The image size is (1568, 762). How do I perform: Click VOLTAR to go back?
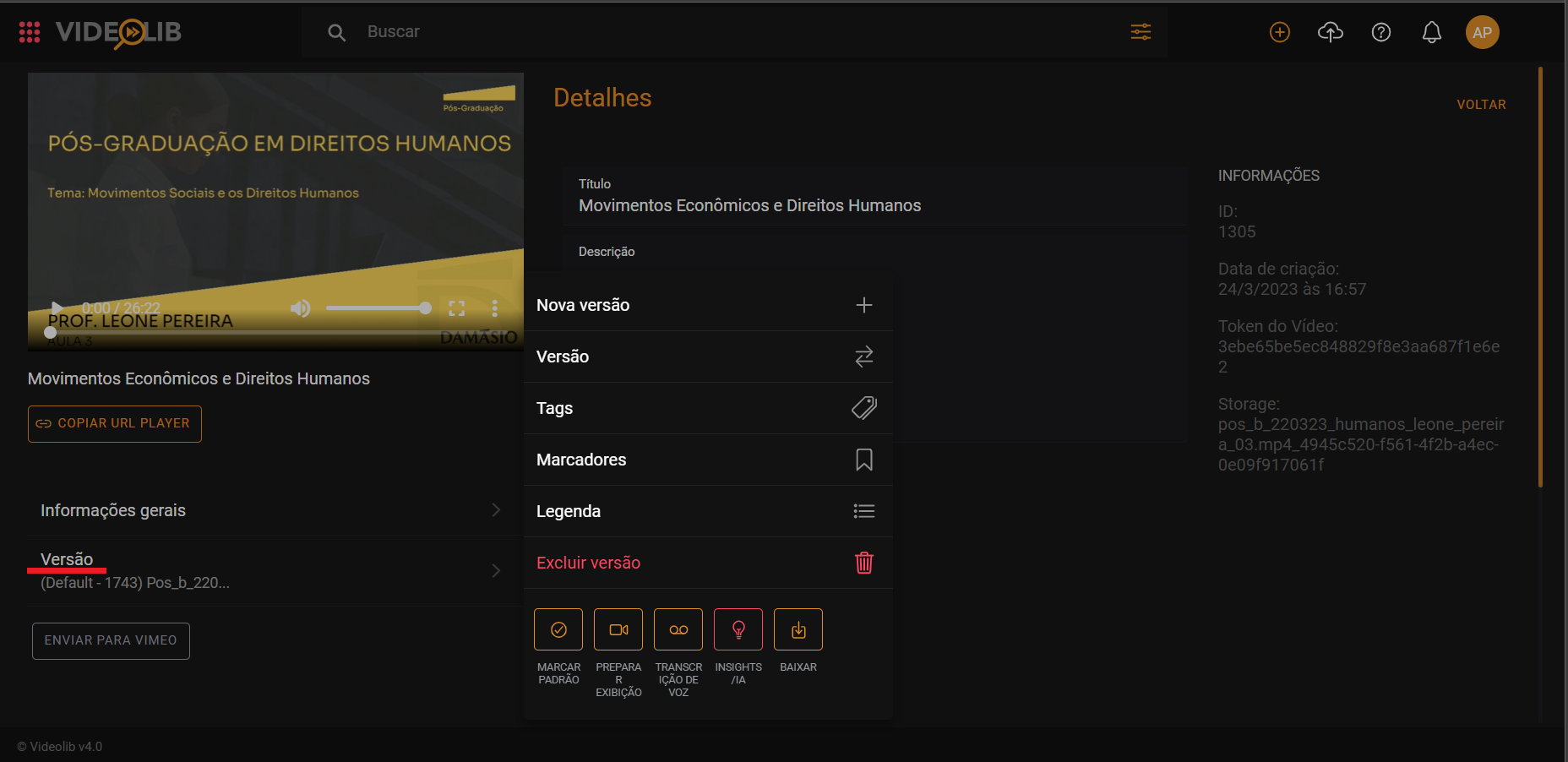[x=1481, y=105]
